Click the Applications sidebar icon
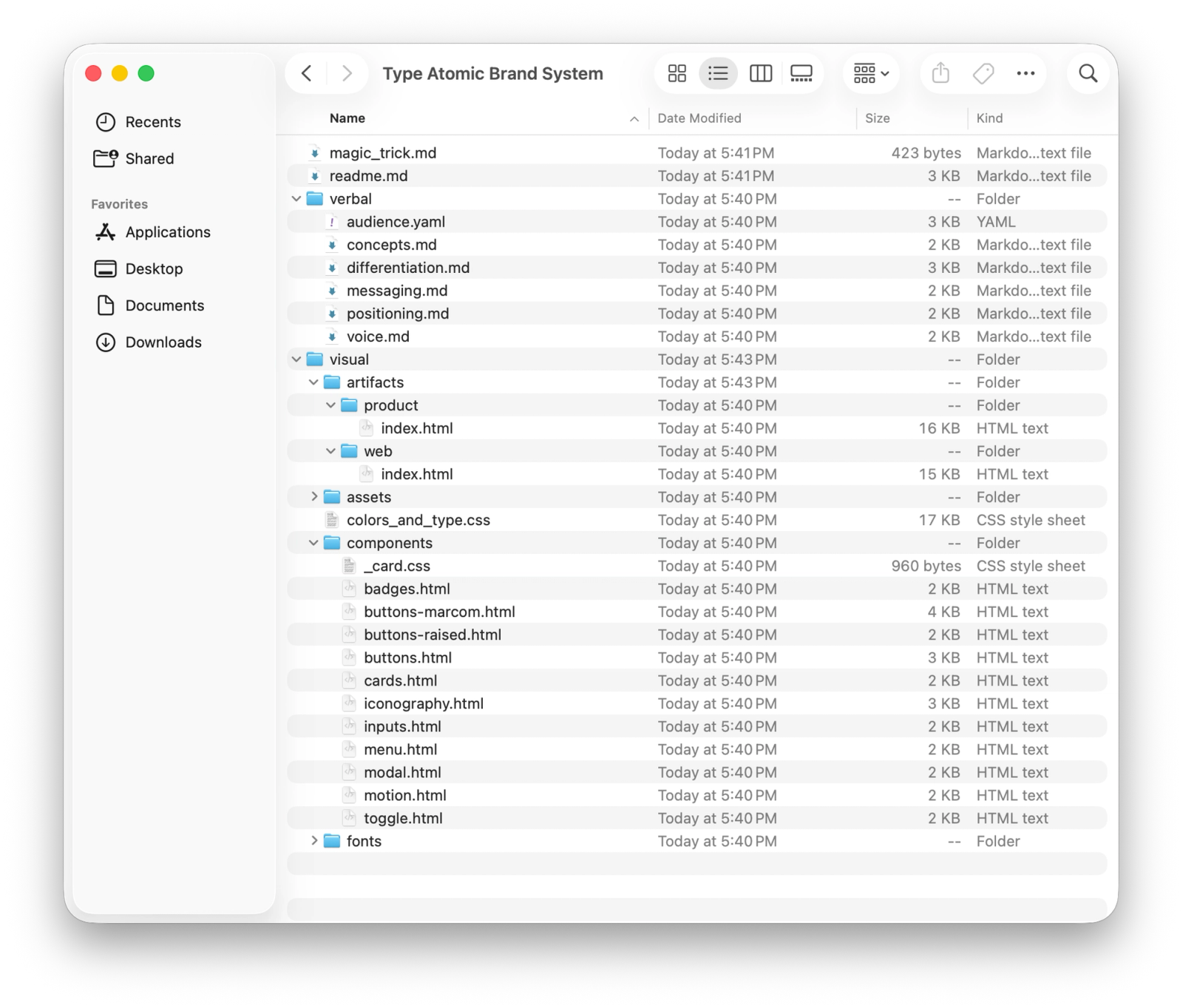Image resolution: width=1183 pixels, height=1008 pixels. [x=106, y=232]
